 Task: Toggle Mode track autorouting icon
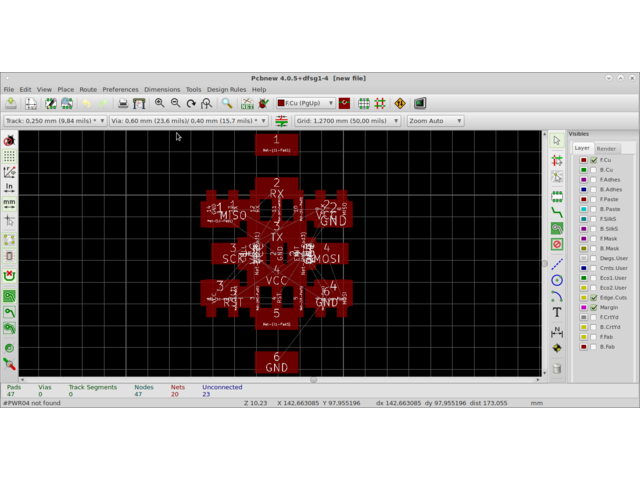coord(380,104)
